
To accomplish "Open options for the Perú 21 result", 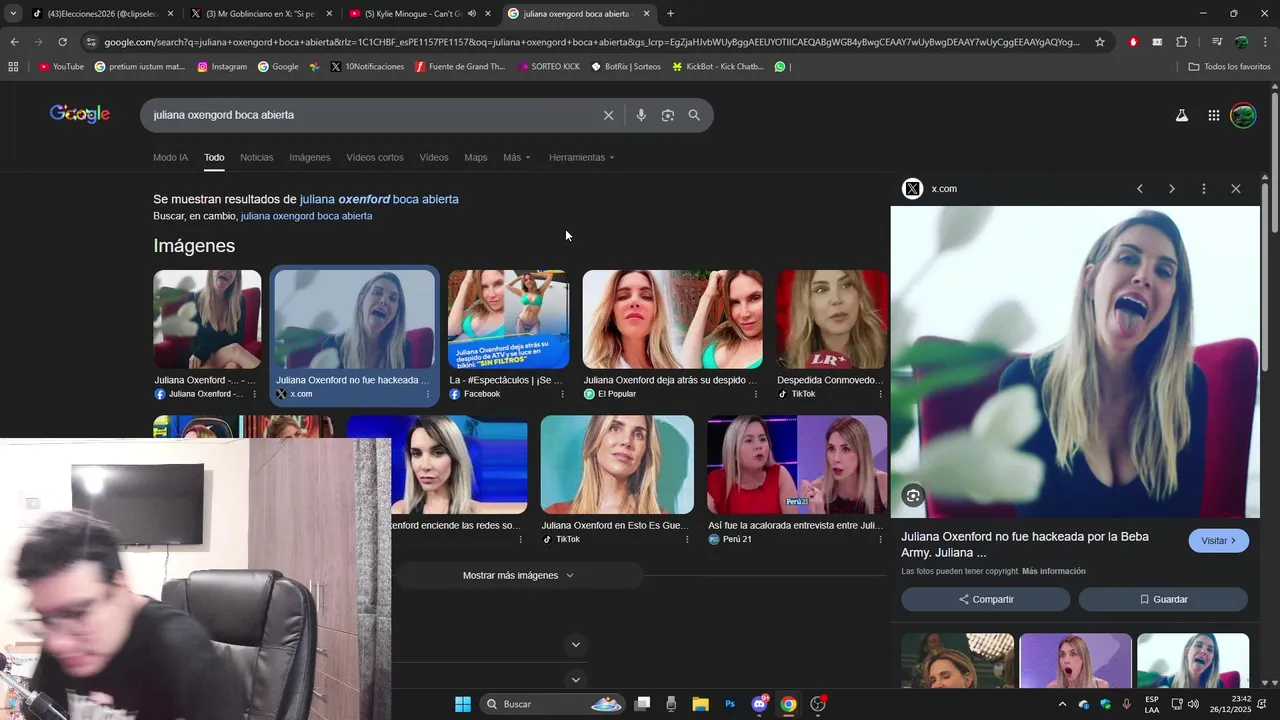I will pyautogui.click(x=880, y=539).
